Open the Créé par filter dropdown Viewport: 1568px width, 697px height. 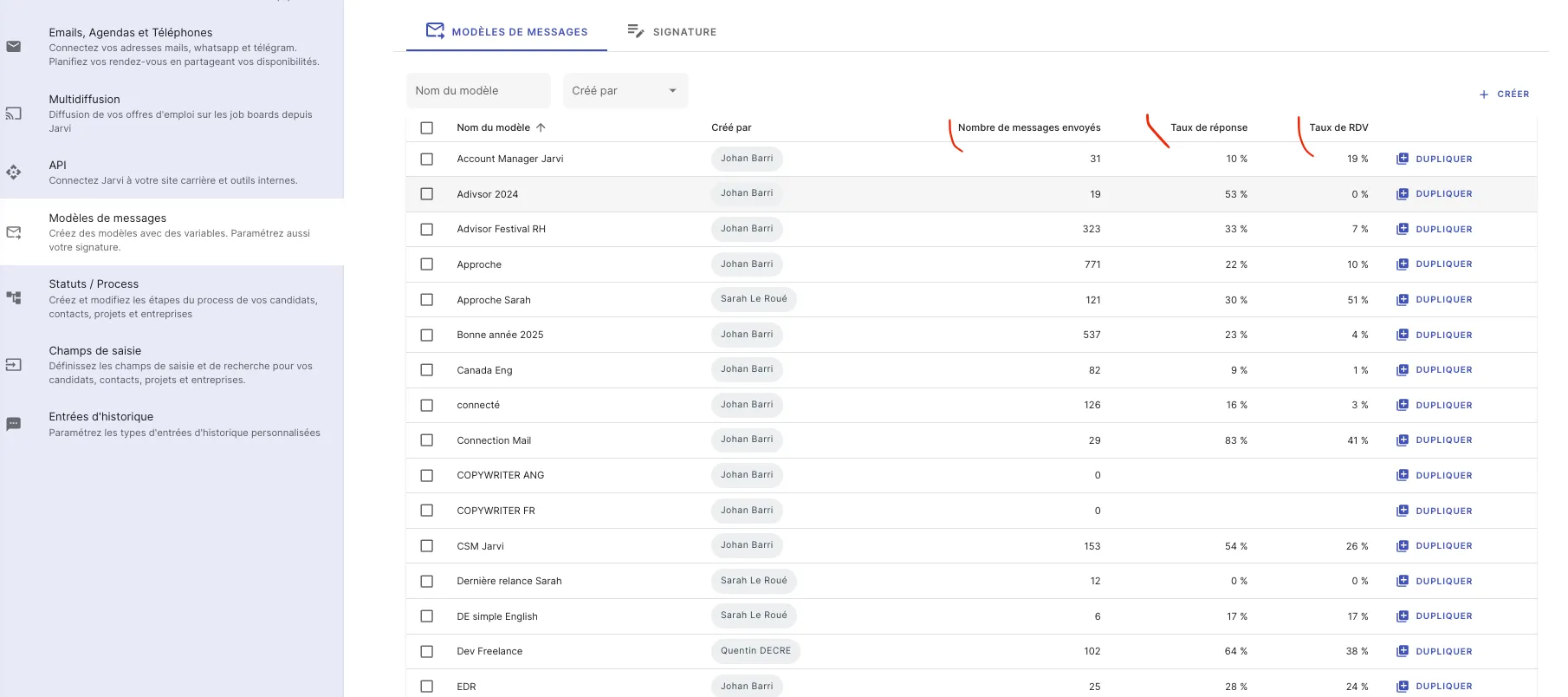(x=625, y=91)
